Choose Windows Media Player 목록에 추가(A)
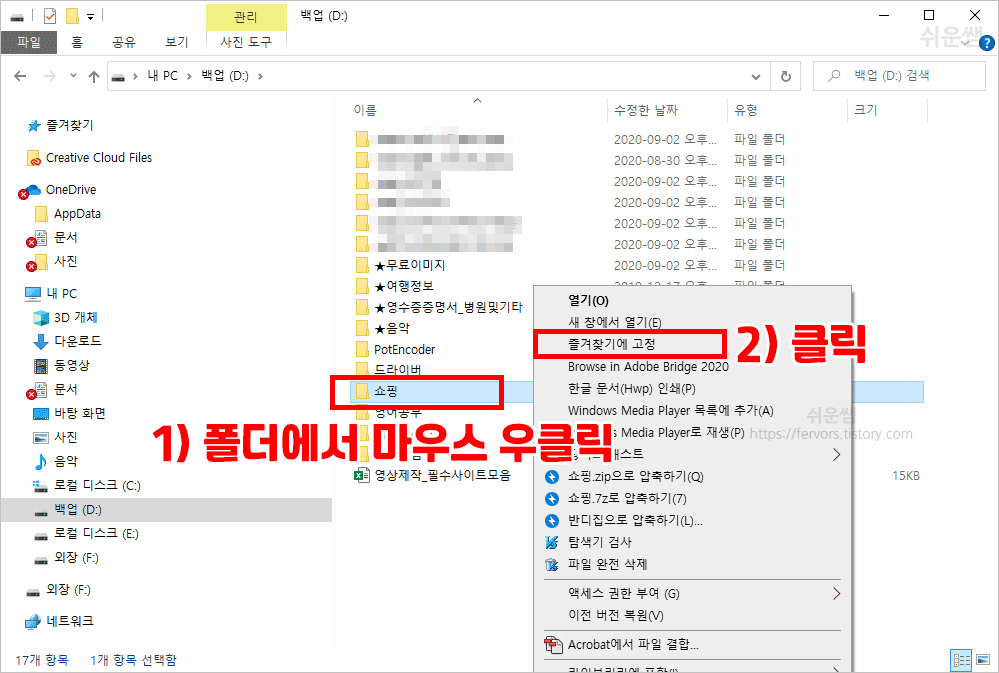 pyautogui.click(x=670, y=410)
